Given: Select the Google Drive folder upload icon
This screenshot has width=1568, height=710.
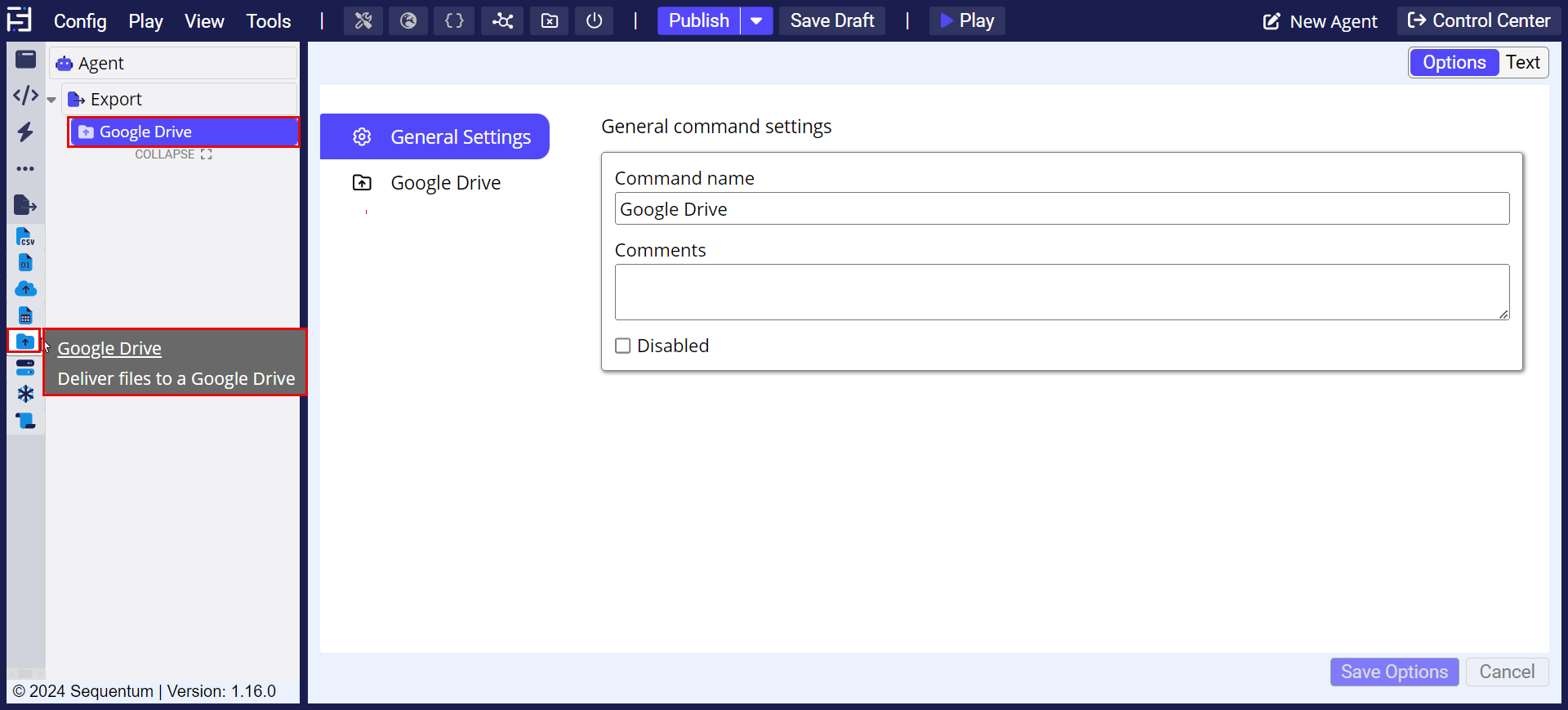Looking at the screenshot, I should click(x=25, y=342).
